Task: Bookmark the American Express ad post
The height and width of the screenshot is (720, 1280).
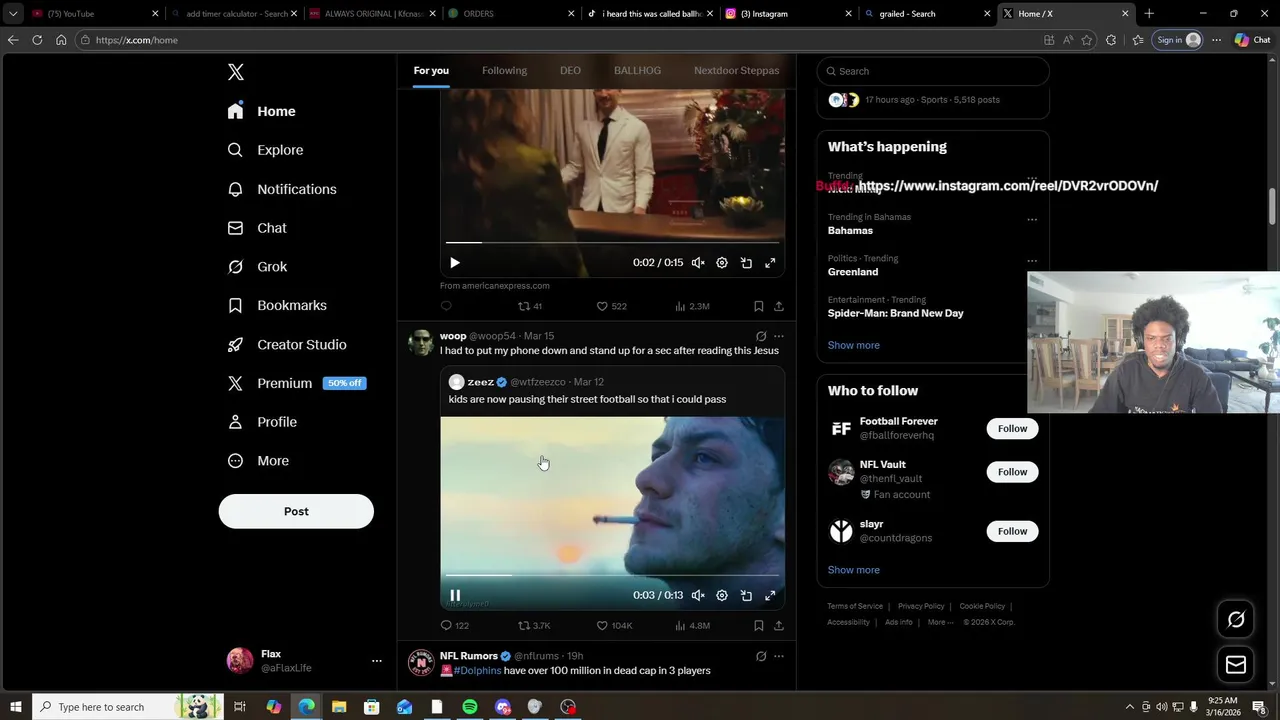Action: tap(758, 306)
